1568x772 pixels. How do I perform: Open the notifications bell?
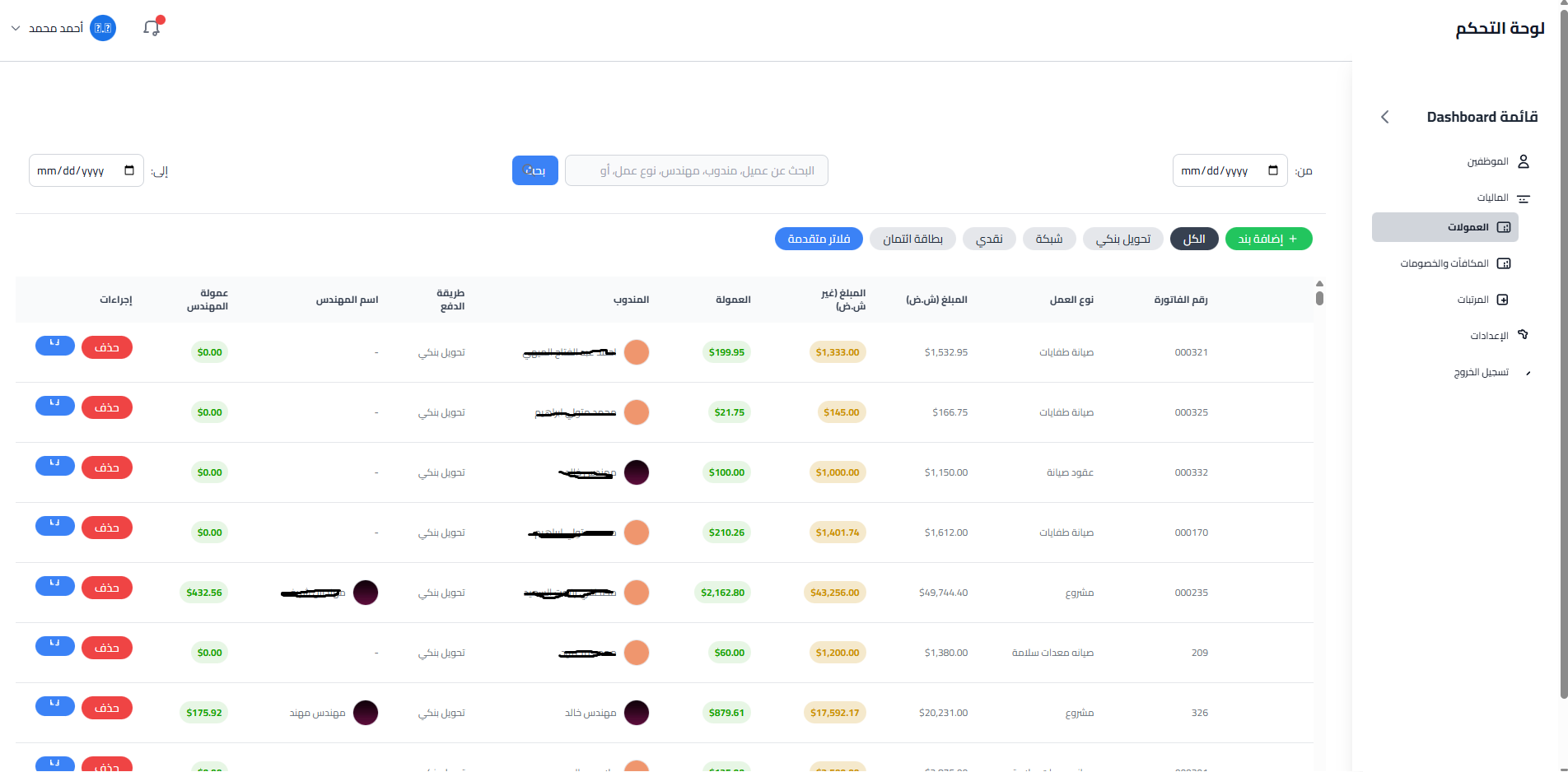point(152,27)
